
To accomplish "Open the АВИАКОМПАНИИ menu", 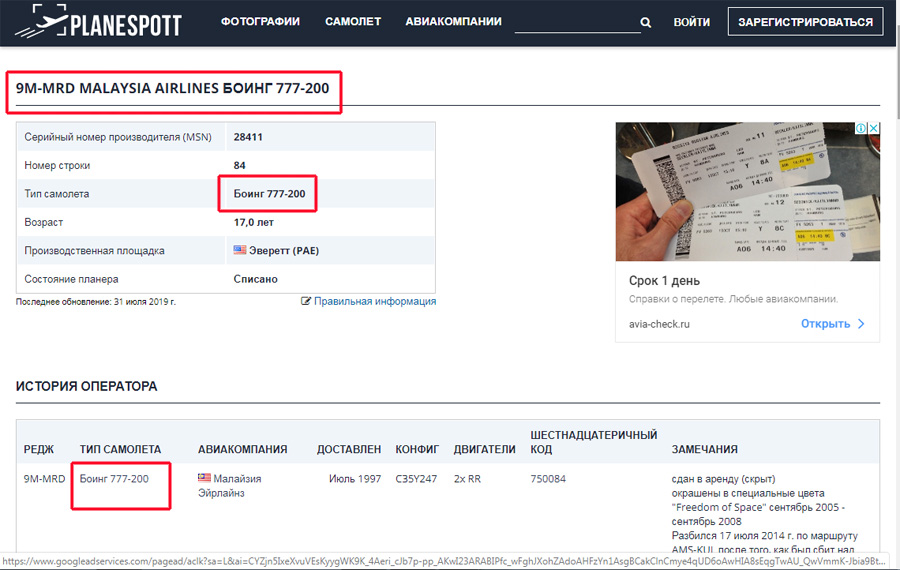I will click(453, 22).
